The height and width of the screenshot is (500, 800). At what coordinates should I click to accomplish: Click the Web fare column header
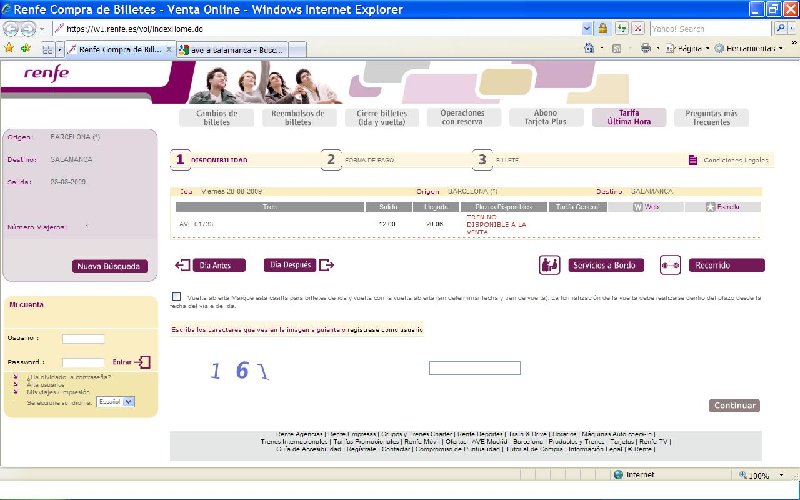(x=645, y=207)
